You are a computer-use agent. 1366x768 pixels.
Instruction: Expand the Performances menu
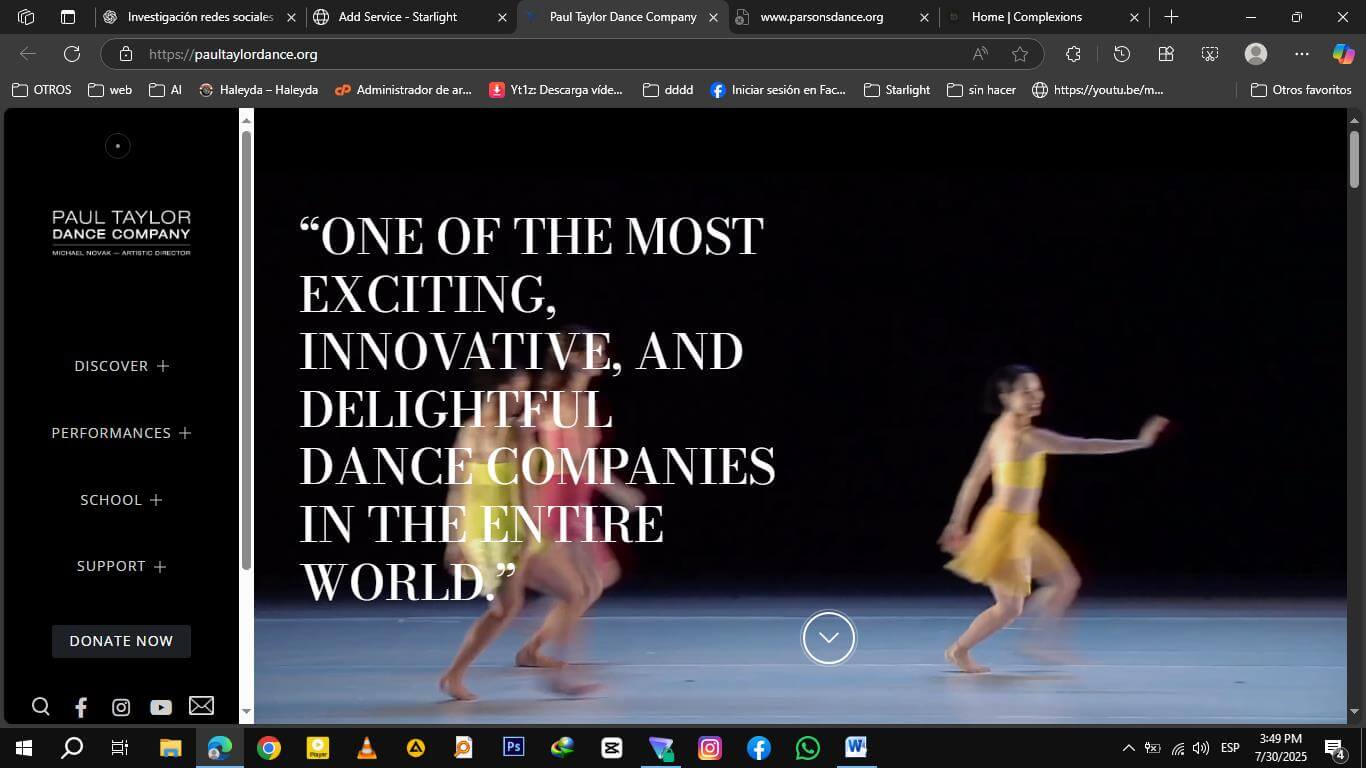[121, 433]
